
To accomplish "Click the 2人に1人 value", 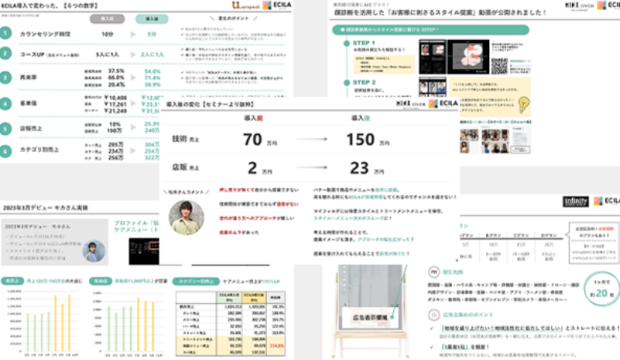I will (152, 54).
